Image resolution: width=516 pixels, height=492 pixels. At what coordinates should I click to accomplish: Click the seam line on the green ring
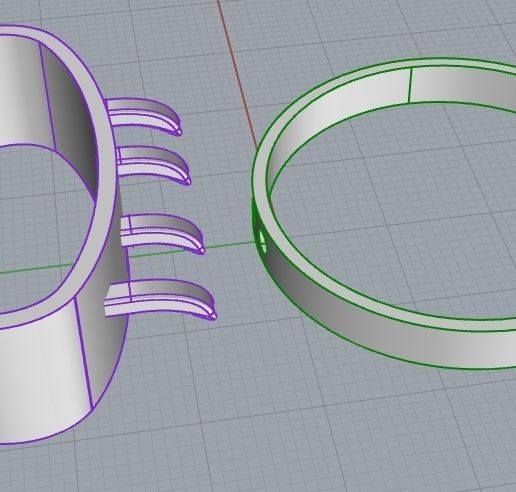[x=410, y=85]
